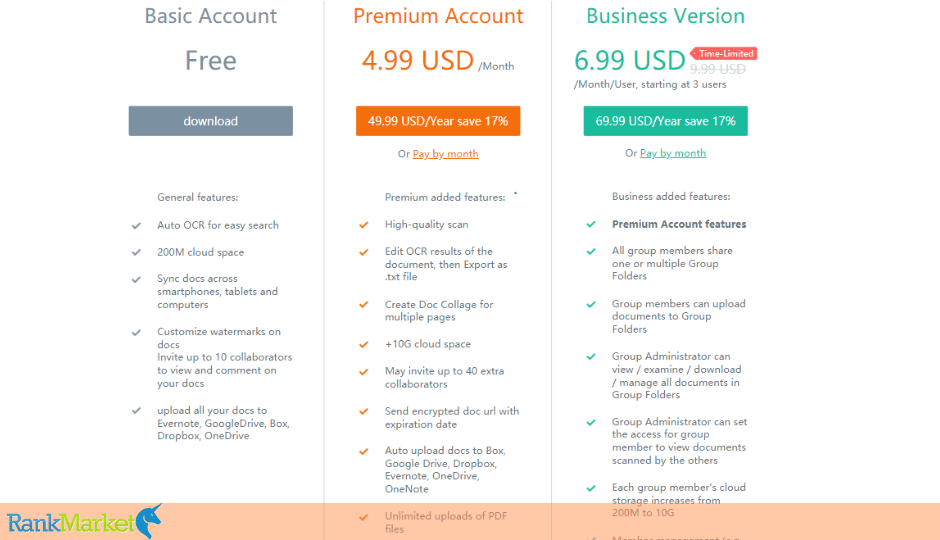Select the 49.99 USD/Year Premium plan button
940x540 pixels.
(x=438, y=121)
